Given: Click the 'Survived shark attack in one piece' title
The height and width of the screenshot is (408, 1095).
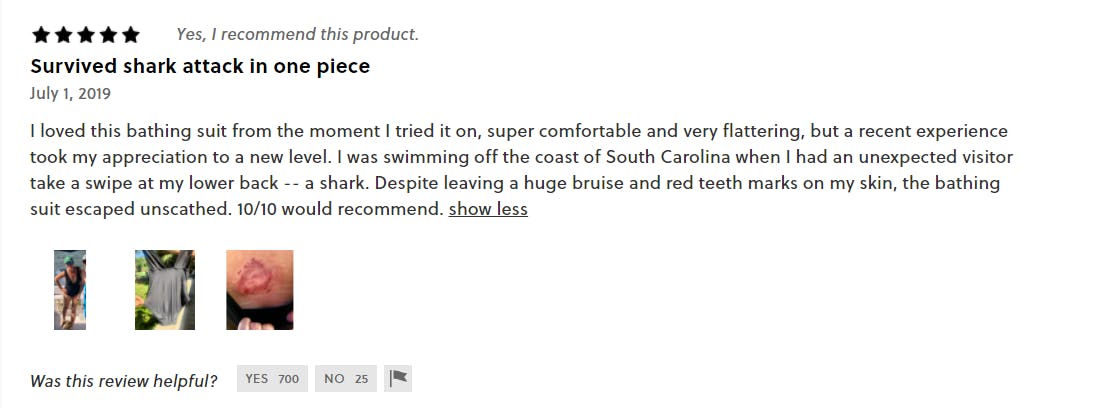Looking at the screenshot, I should (200, 67).
